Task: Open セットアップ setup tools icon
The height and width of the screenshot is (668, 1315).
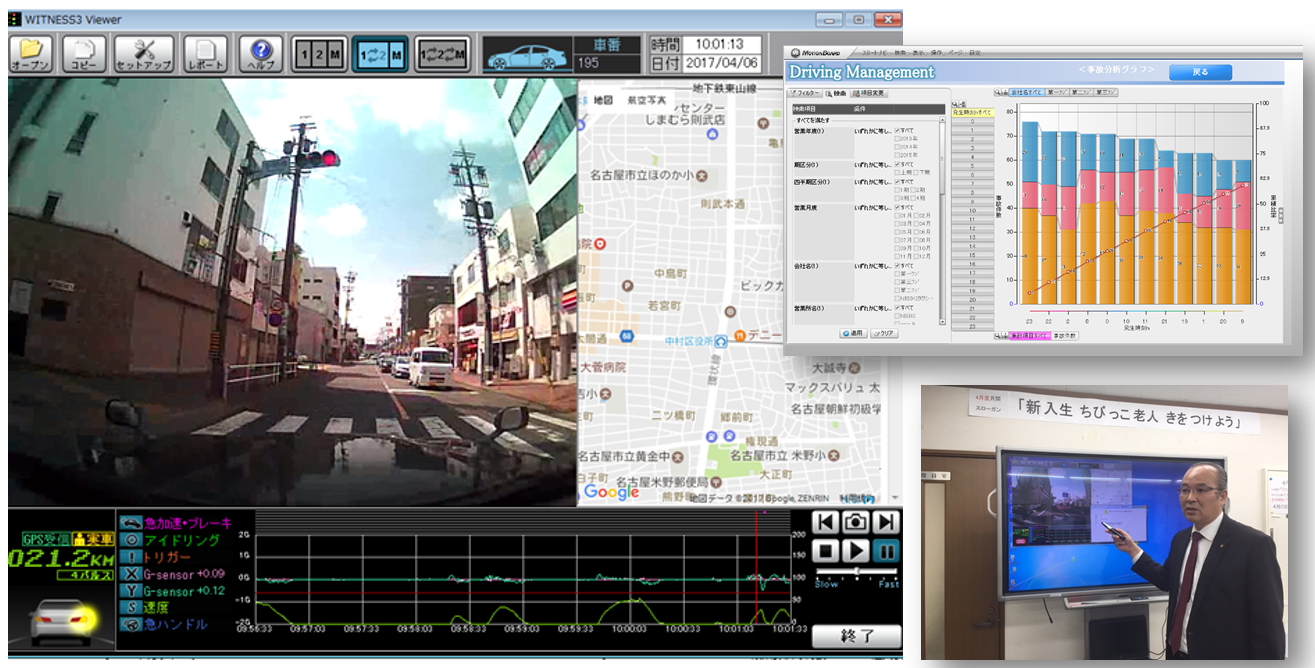Action: [x=143, y=54]
